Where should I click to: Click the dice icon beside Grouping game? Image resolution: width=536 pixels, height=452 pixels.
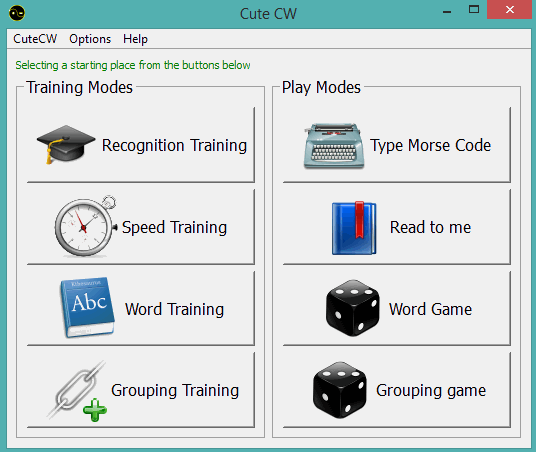340,390
